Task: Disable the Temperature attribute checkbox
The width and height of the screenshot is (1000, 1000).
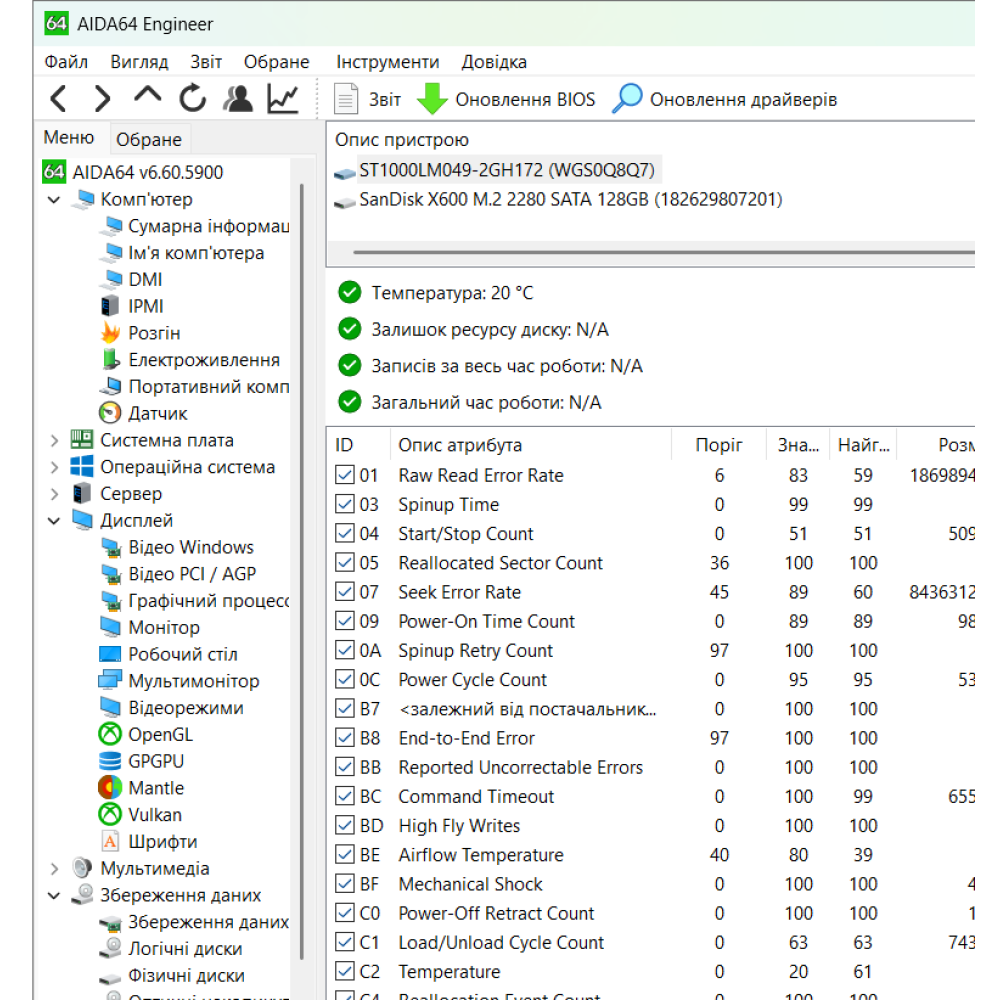Action: tap(344, 971)
